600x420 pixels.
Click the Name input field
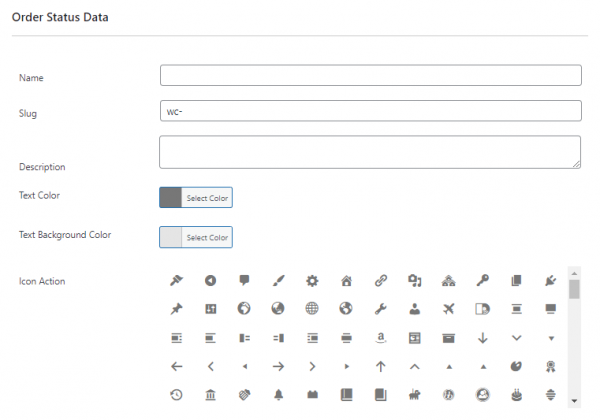click(370, 76)
